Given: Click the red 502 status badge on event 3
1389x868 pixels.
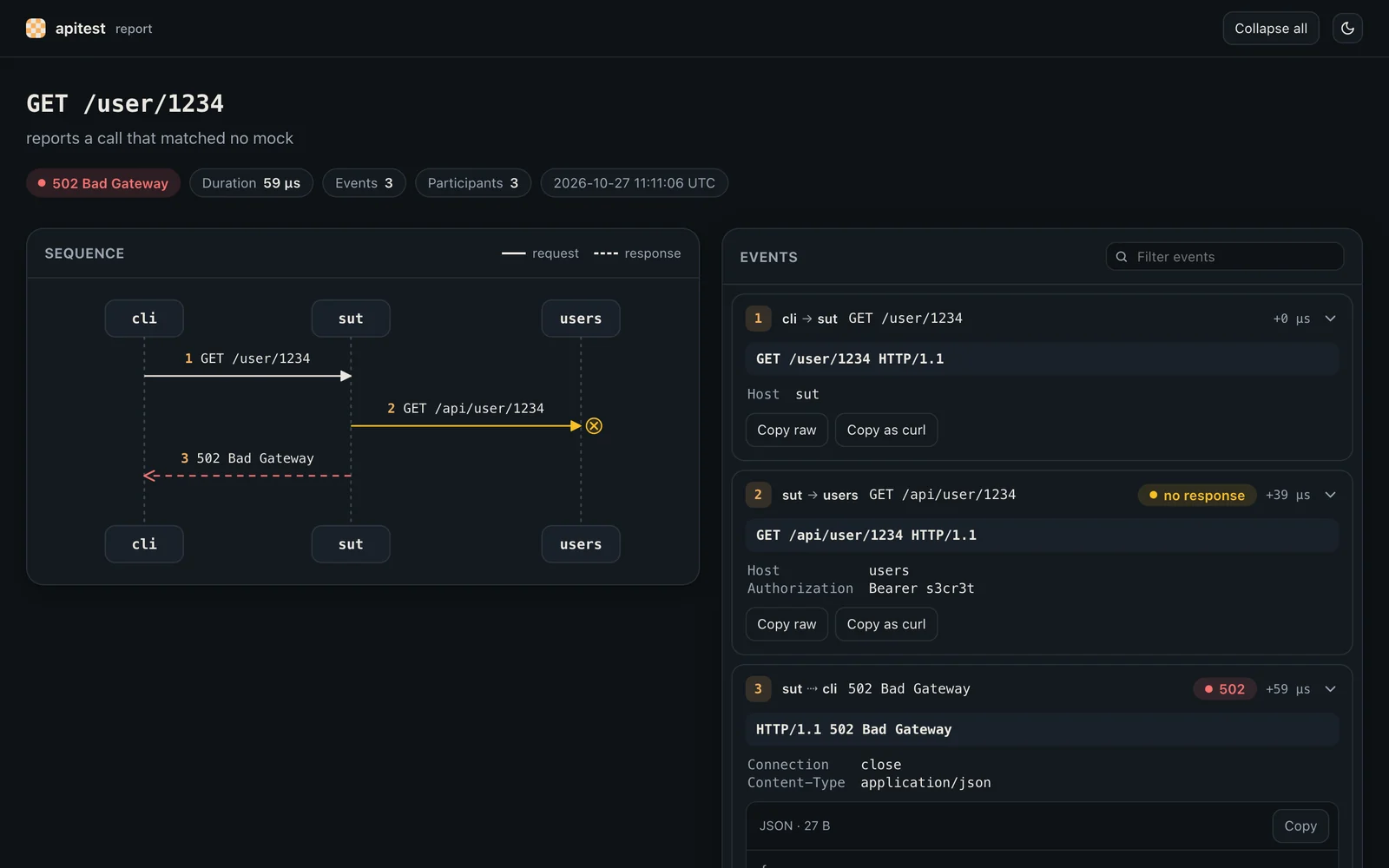Looking at the screenshot, I should point(1225,689).
